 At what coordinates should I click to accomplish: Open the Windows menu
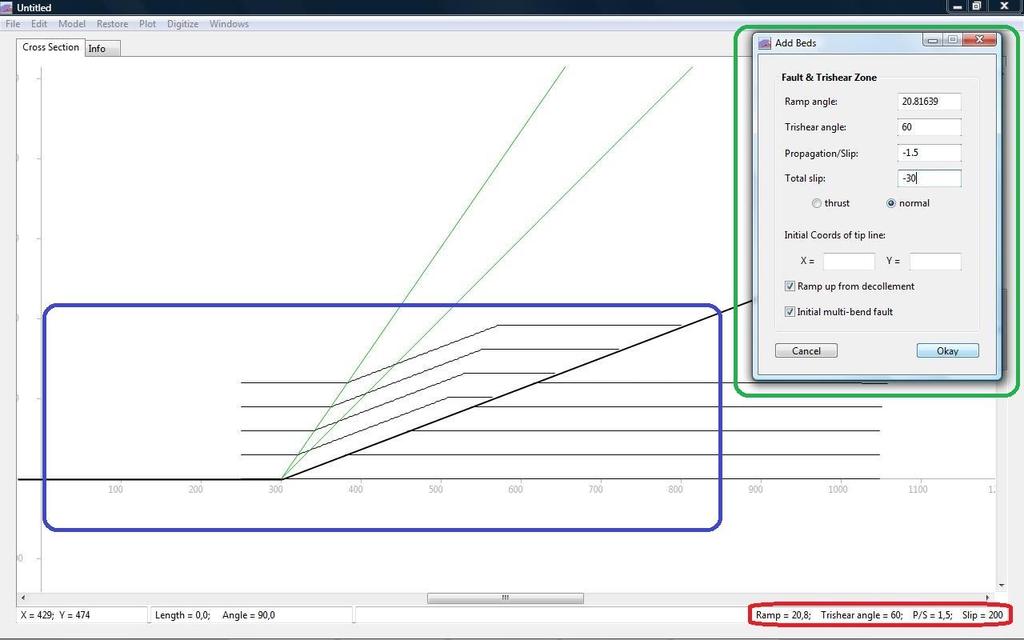pyautogui.click(x=229, y=24)
